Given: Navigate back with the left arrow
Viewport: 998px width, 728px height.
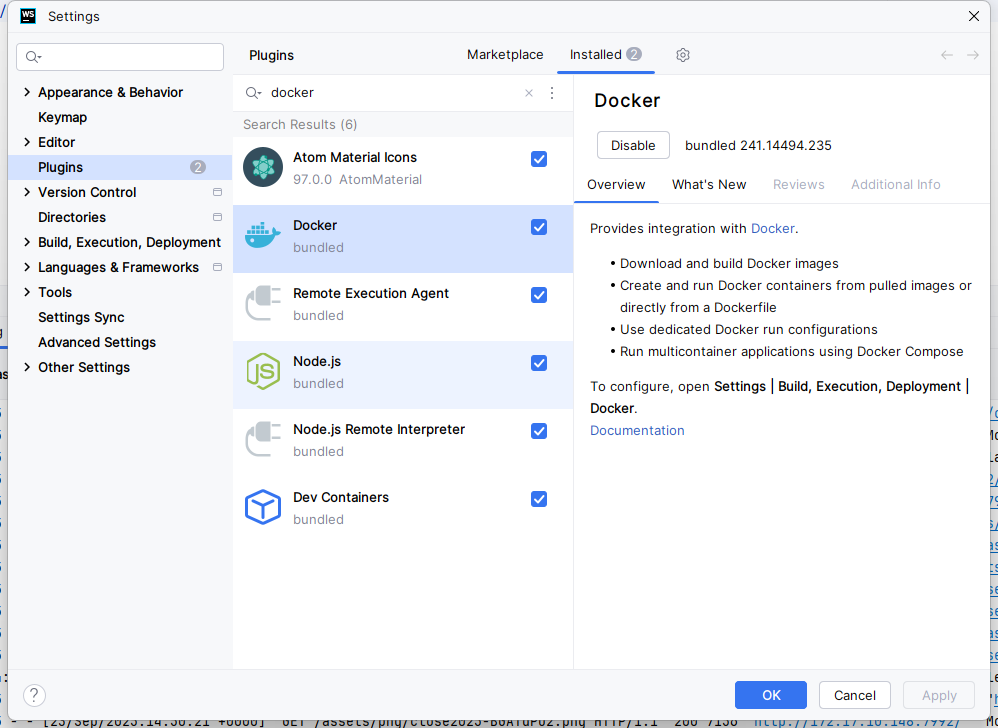Looking at the screenshot, I should (947, 55).
